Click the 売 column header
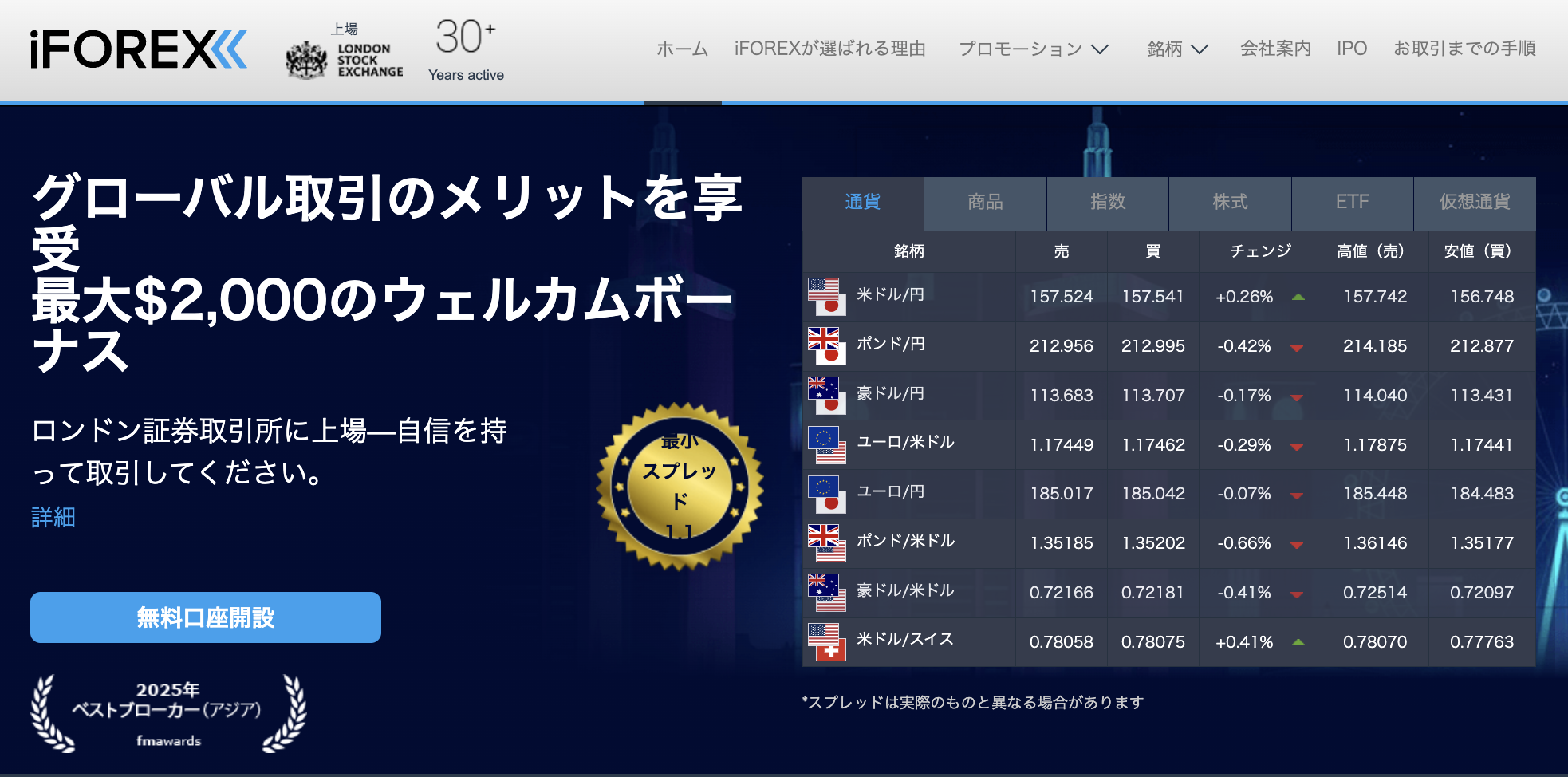This screenshot has height=777, width=1568. (x=1062, y=251)
